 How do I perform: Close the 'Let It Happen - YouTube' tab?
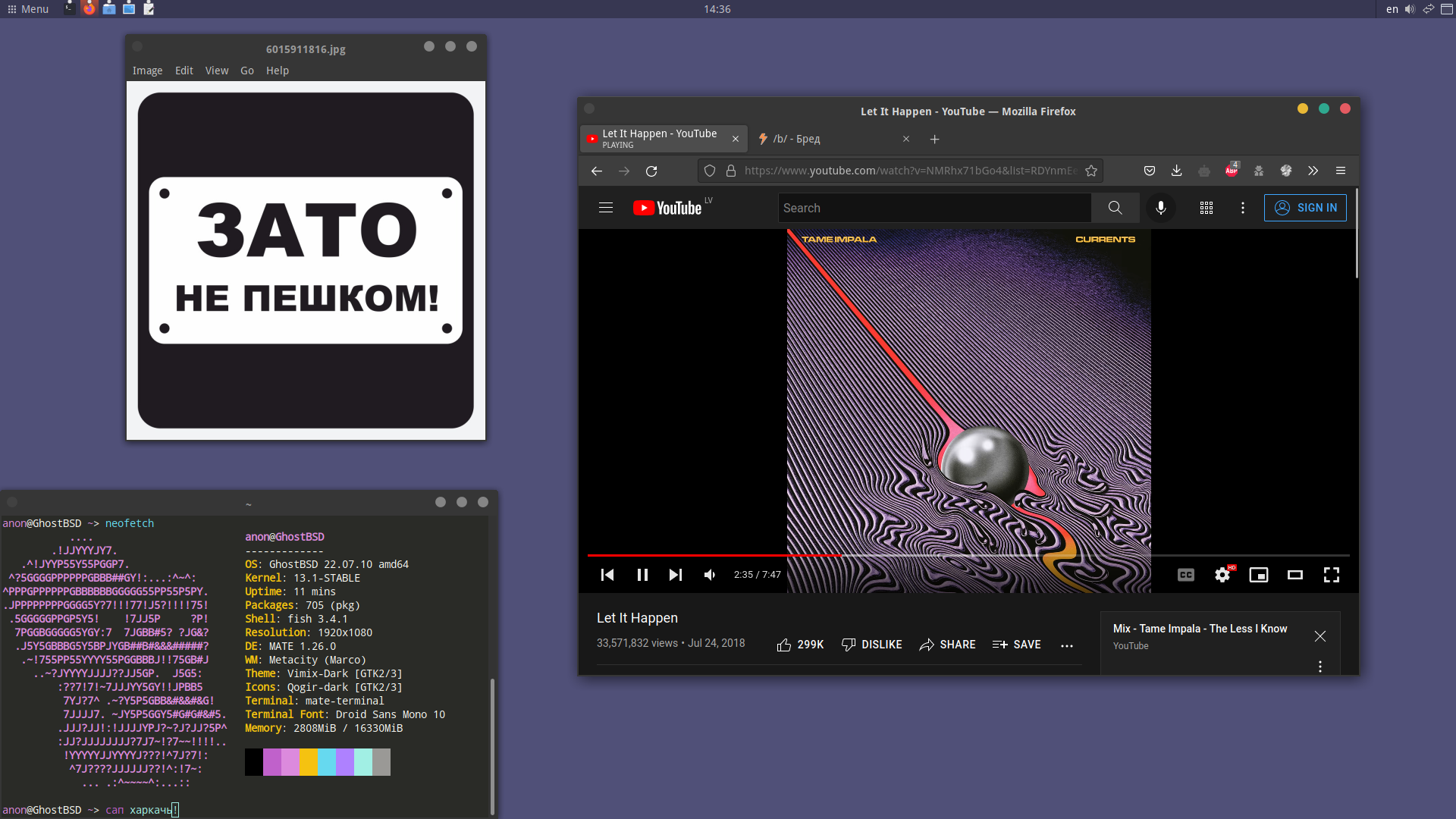(x=736, y=139)
